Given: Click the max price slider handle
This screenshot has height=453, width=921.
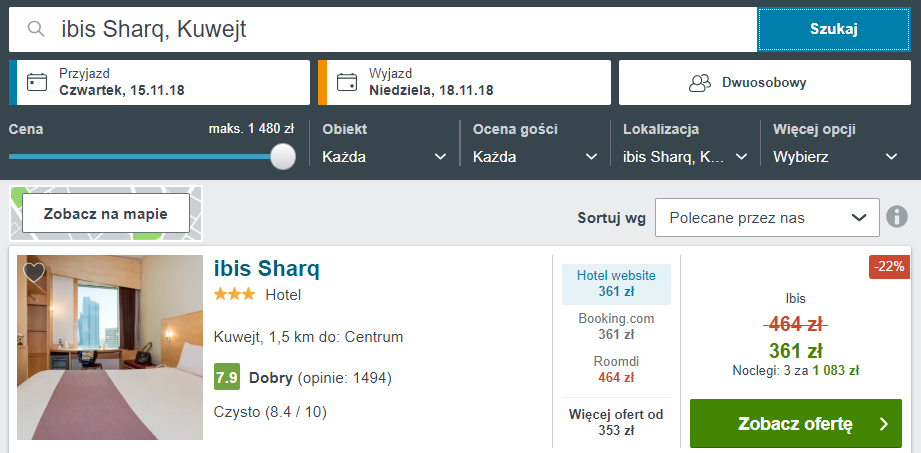Looking at the screenshot, I should click(283, 156).
